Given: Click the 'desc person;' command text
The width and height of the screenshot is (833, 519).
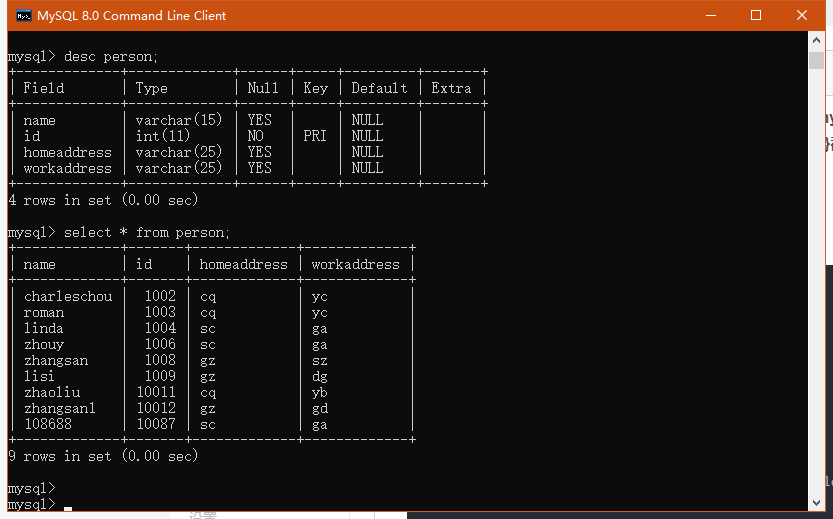Looking at the screenshot, I should click(x=110, y=56).
